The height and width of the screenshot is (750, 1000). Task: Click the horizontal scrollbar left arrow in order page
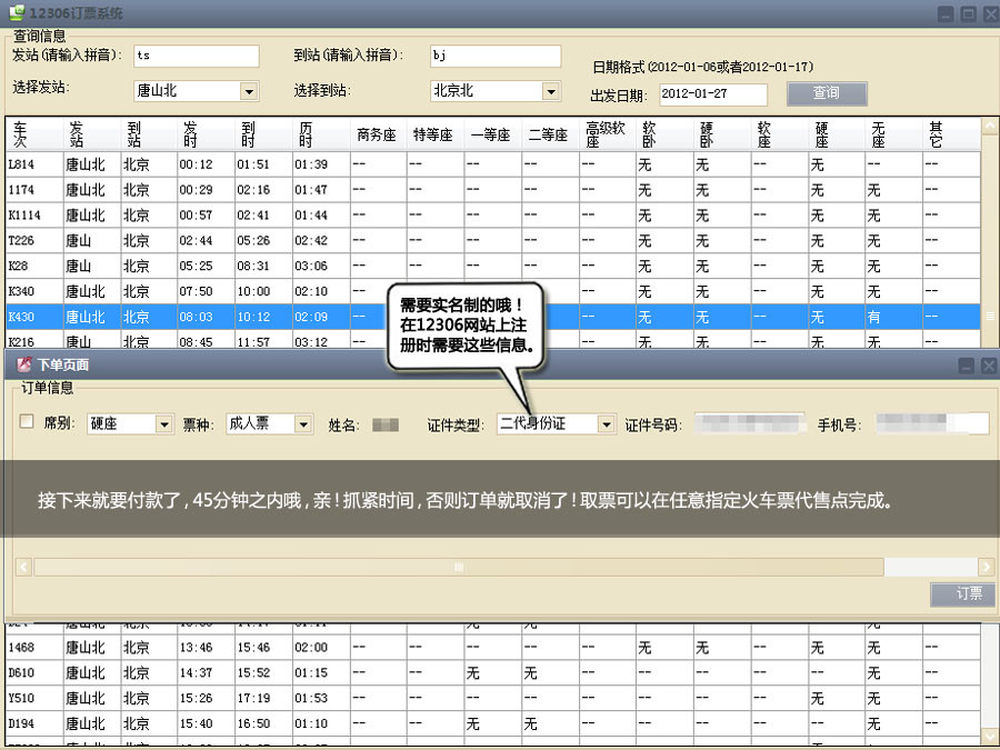[24, 567]
